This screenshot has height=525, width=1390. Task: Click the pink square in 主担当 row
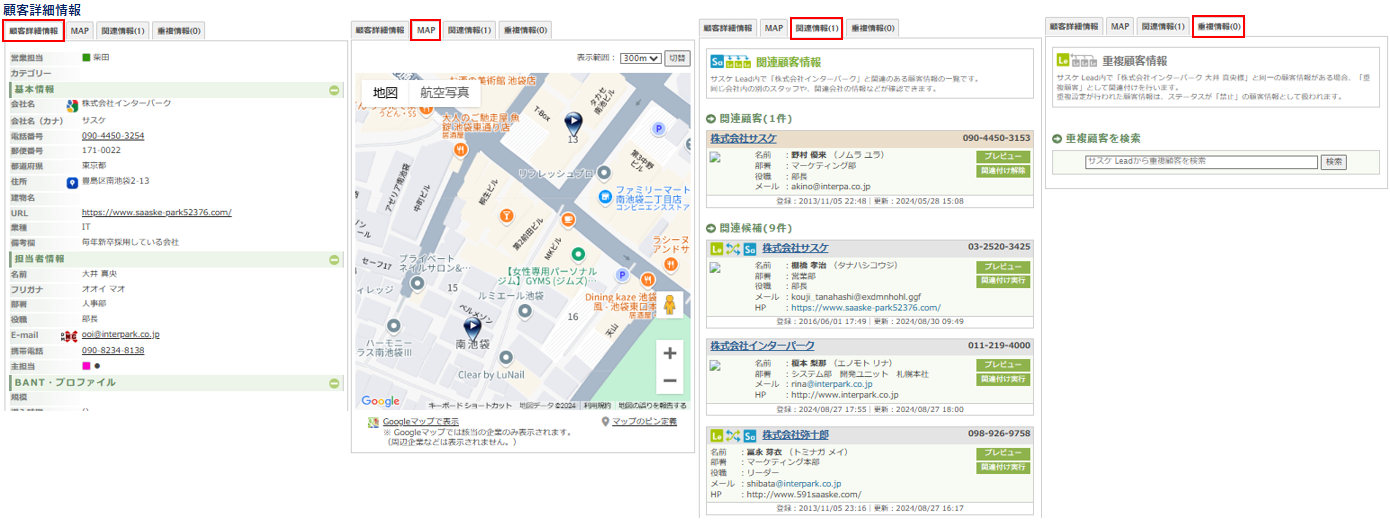(86, 366)
